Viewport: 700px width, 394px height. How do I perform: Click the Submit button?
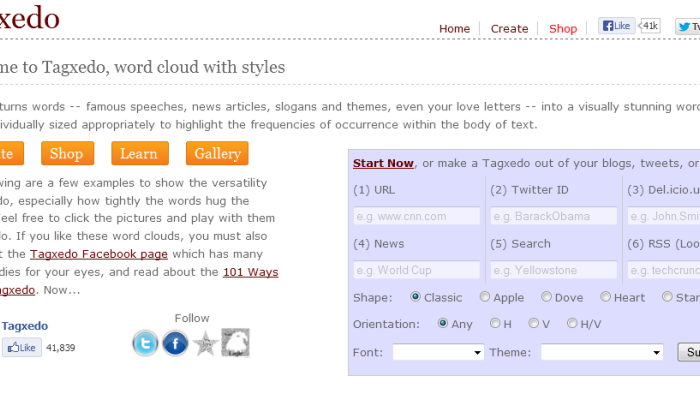[x=689, y=352]
